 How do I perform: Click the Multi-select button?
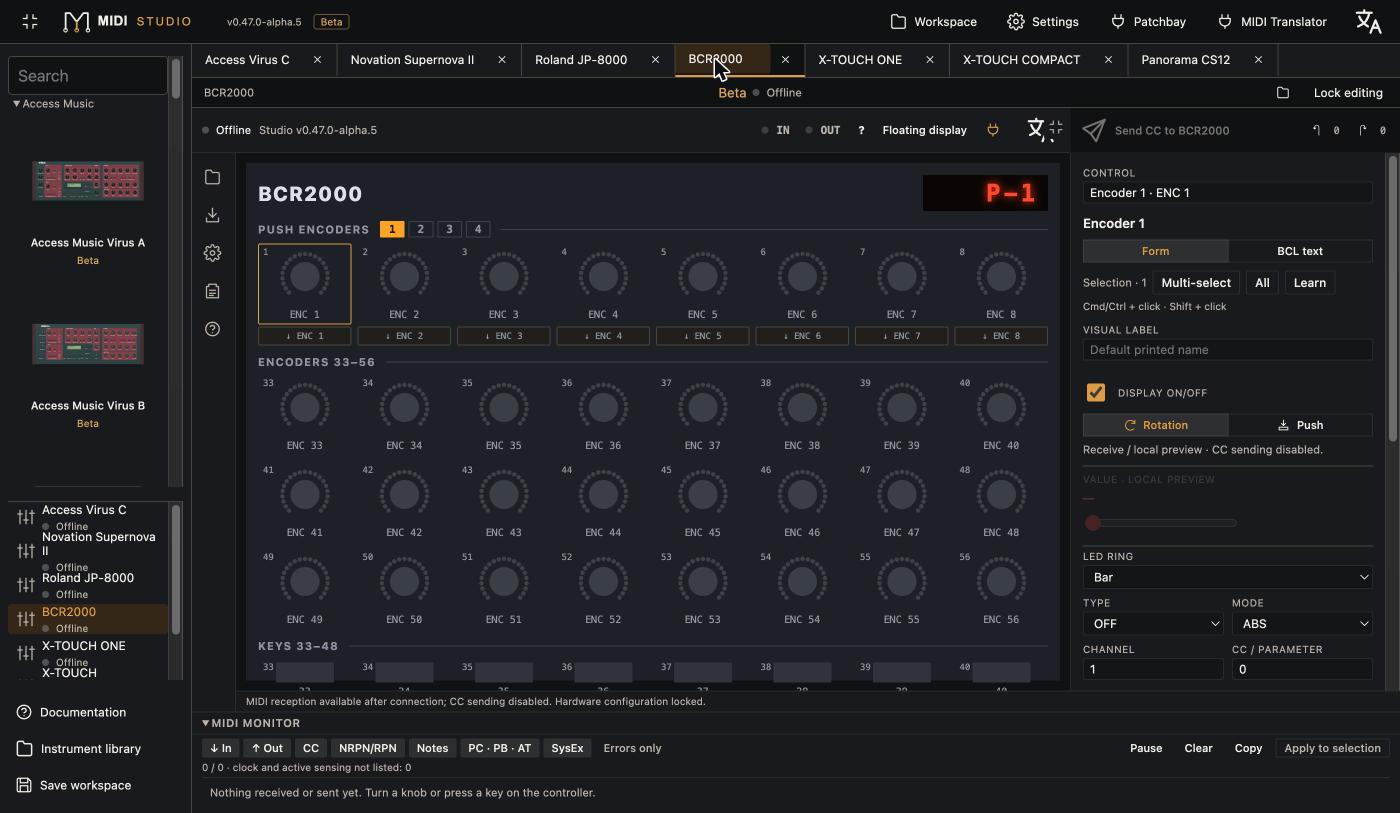click(x=1195, y=283)
